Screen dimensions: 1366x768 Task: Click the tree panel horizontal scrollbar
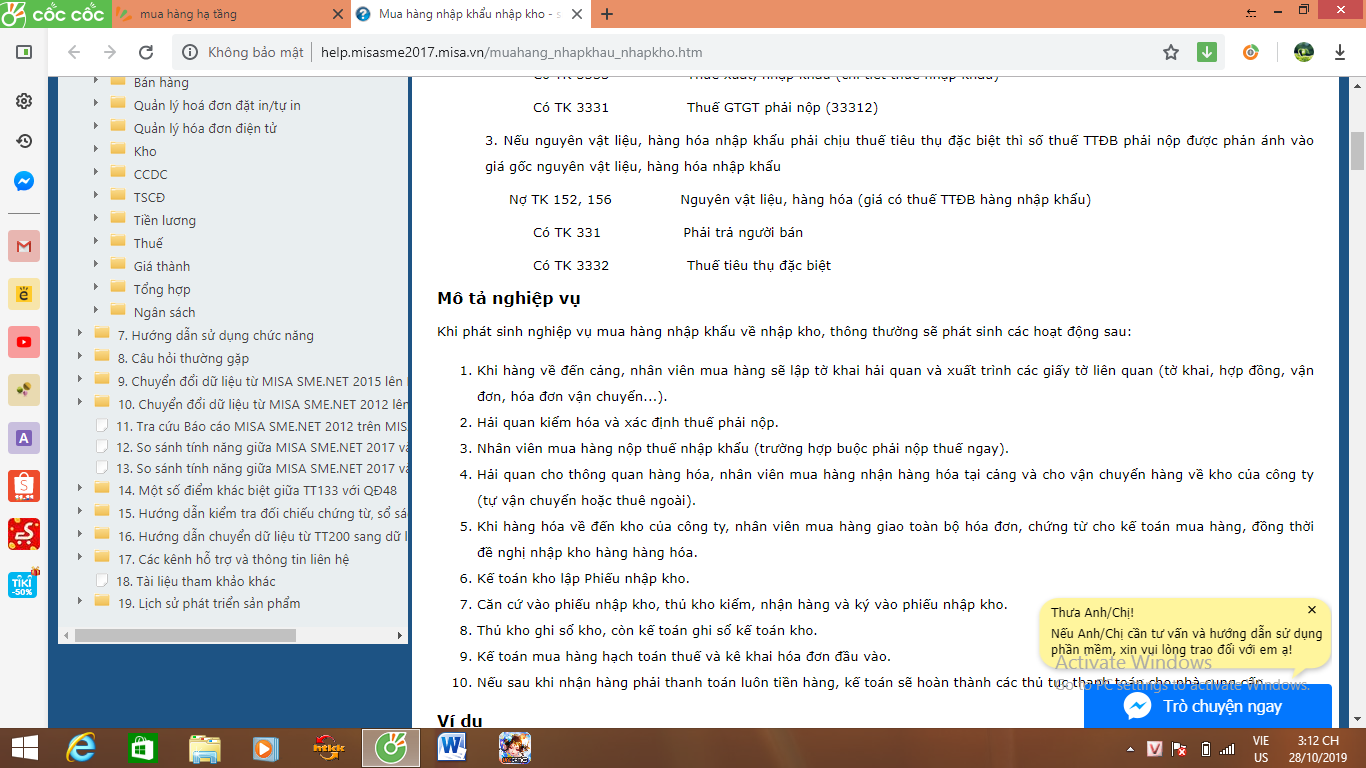[185, 635]
